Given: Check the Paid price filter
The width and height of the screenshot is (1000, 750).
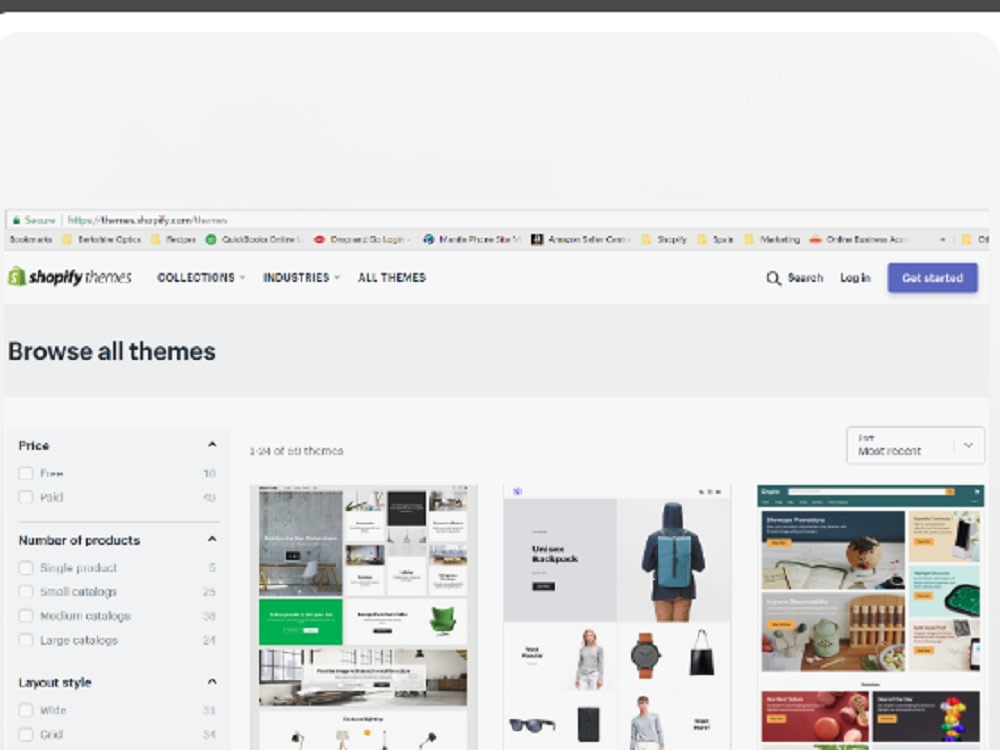Looking at the screenshot, I should (x=26, y=497).
